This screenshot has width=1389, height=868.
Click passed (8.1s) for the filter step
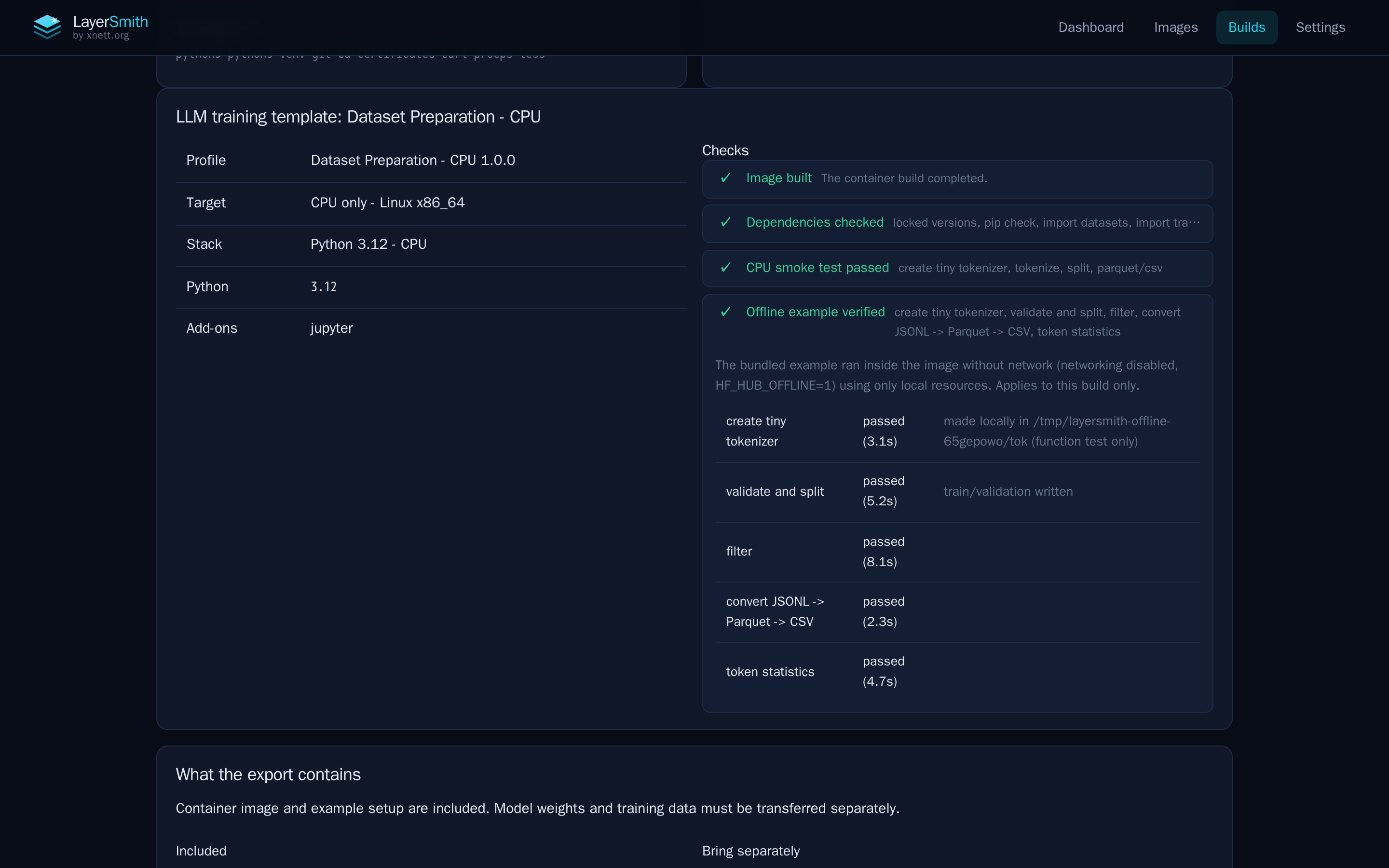884,552
